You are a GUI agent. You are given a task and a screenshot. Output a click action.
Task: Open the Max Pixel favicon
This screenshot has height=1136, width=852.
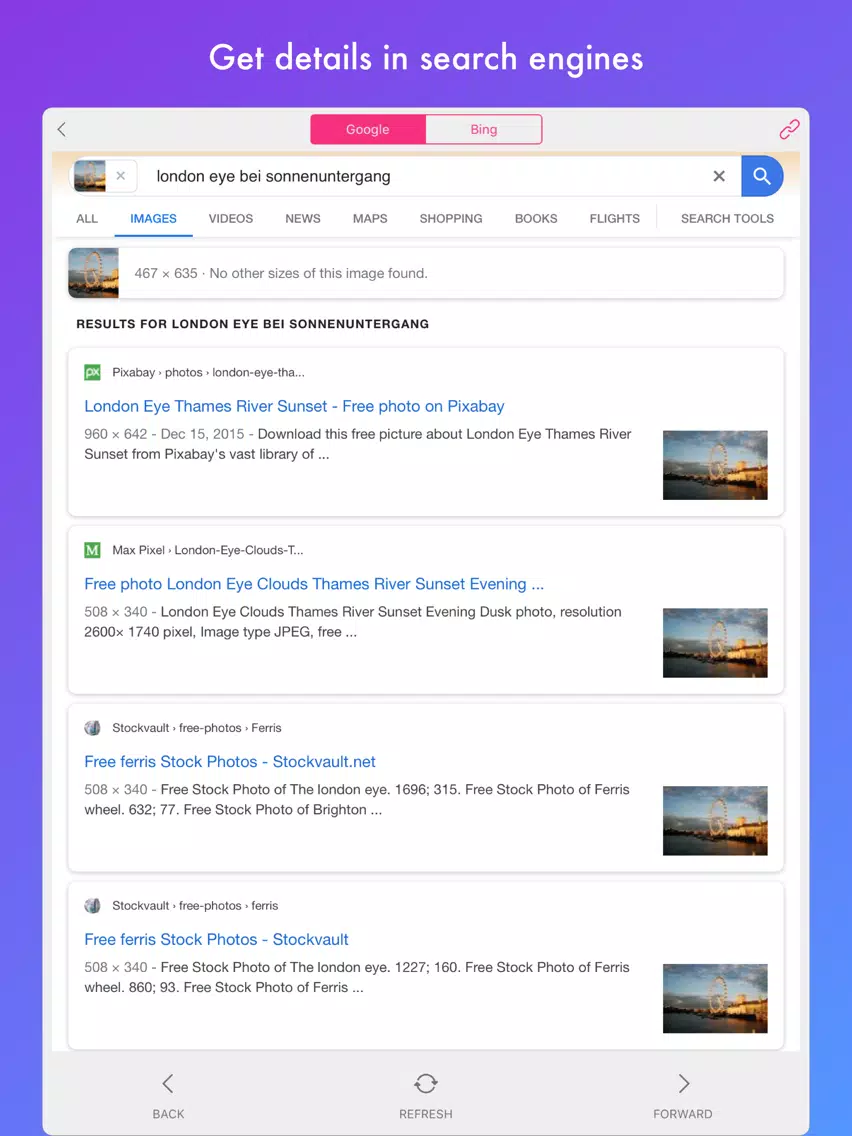[x=93, y=550]
